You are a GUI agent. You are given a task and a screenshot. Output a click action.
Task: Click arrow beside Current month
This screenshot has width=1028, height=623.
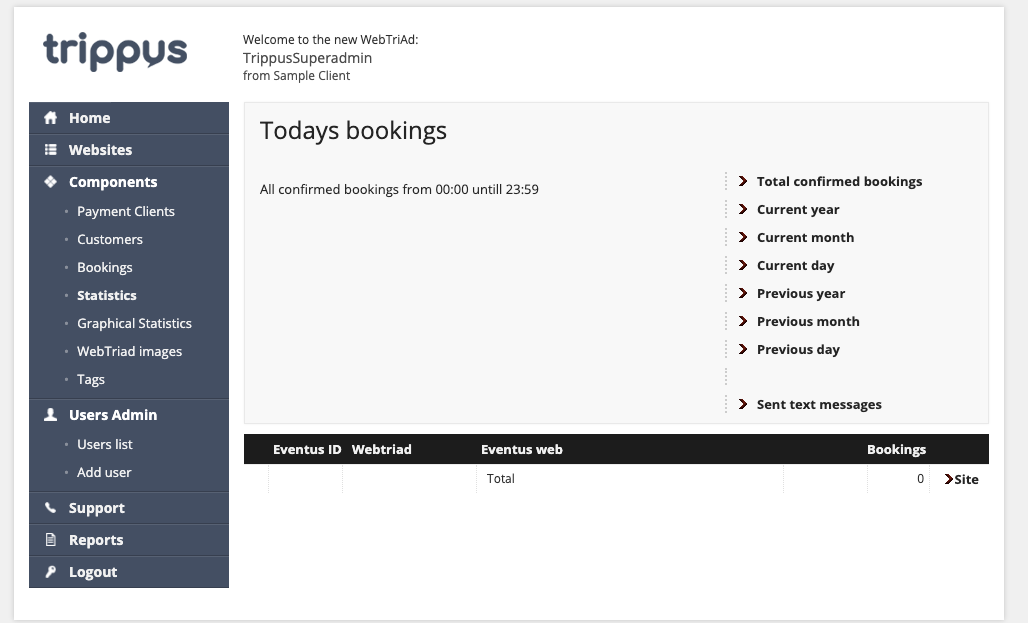click(743, 237)
